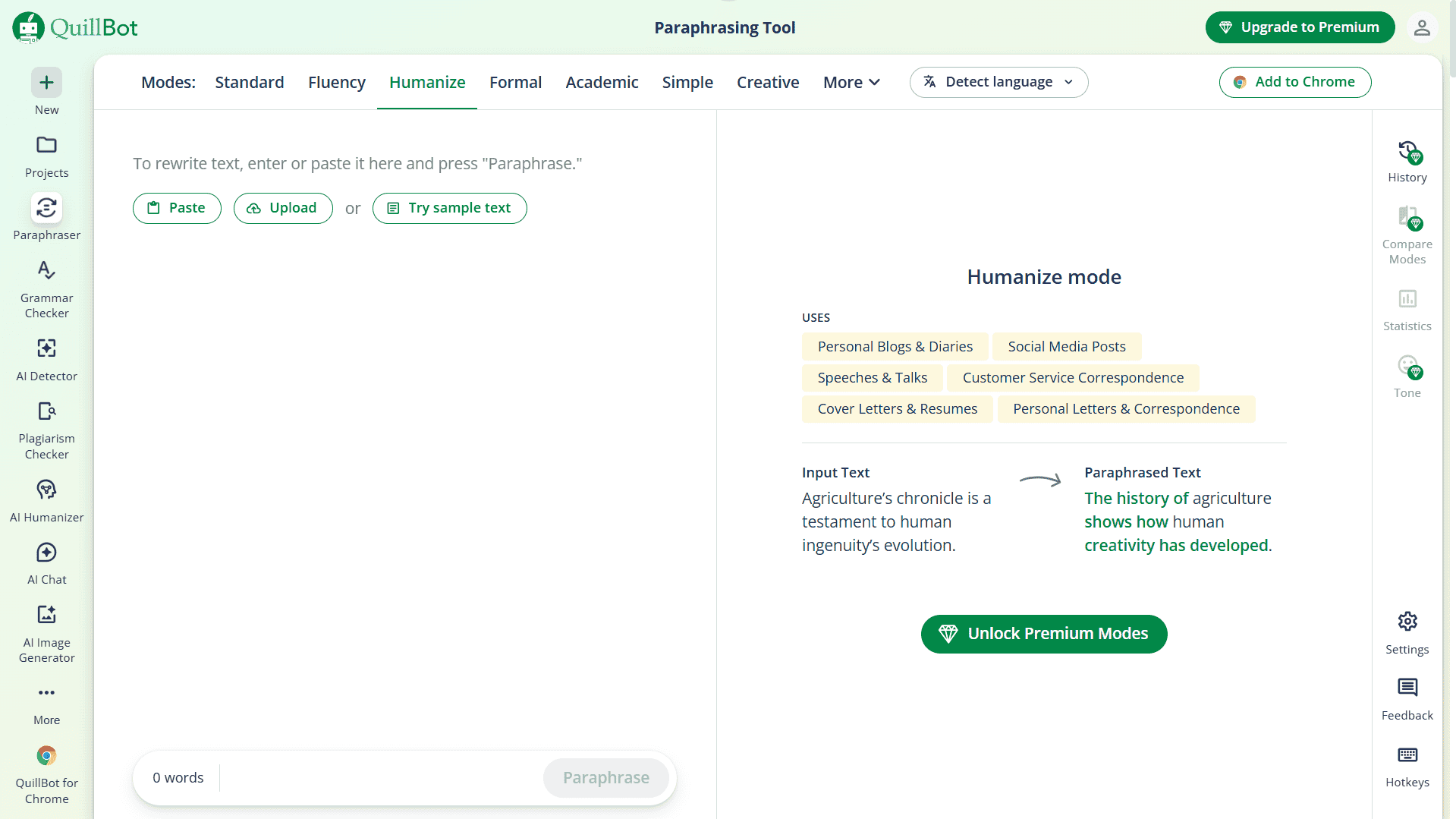Screen dimensions: 1456x819
Task: Click the page vertical scrollbar
Action: click(x=1451, y=39)
